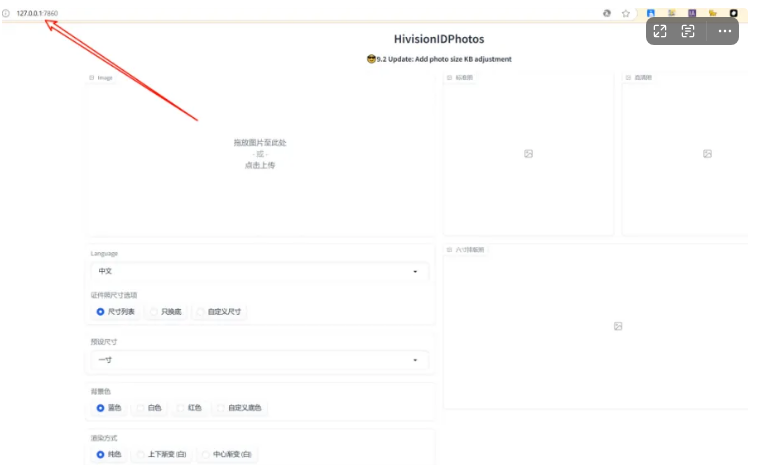The height and width of the screenshot is (465, 759).
Task: Bookmark this page with the star icon
Action: [626, 13]
